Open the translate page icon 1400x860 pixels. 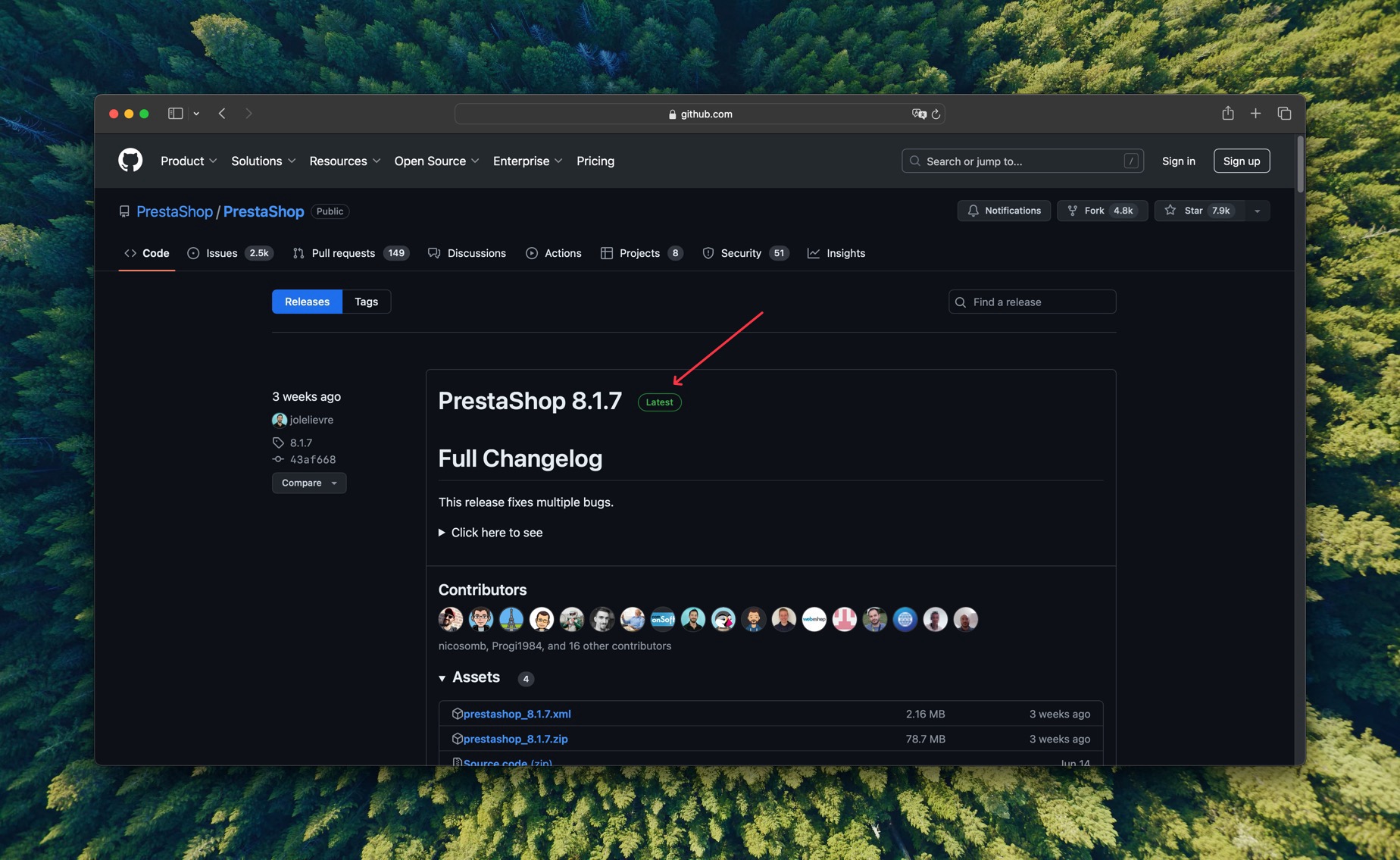[919, 114]
